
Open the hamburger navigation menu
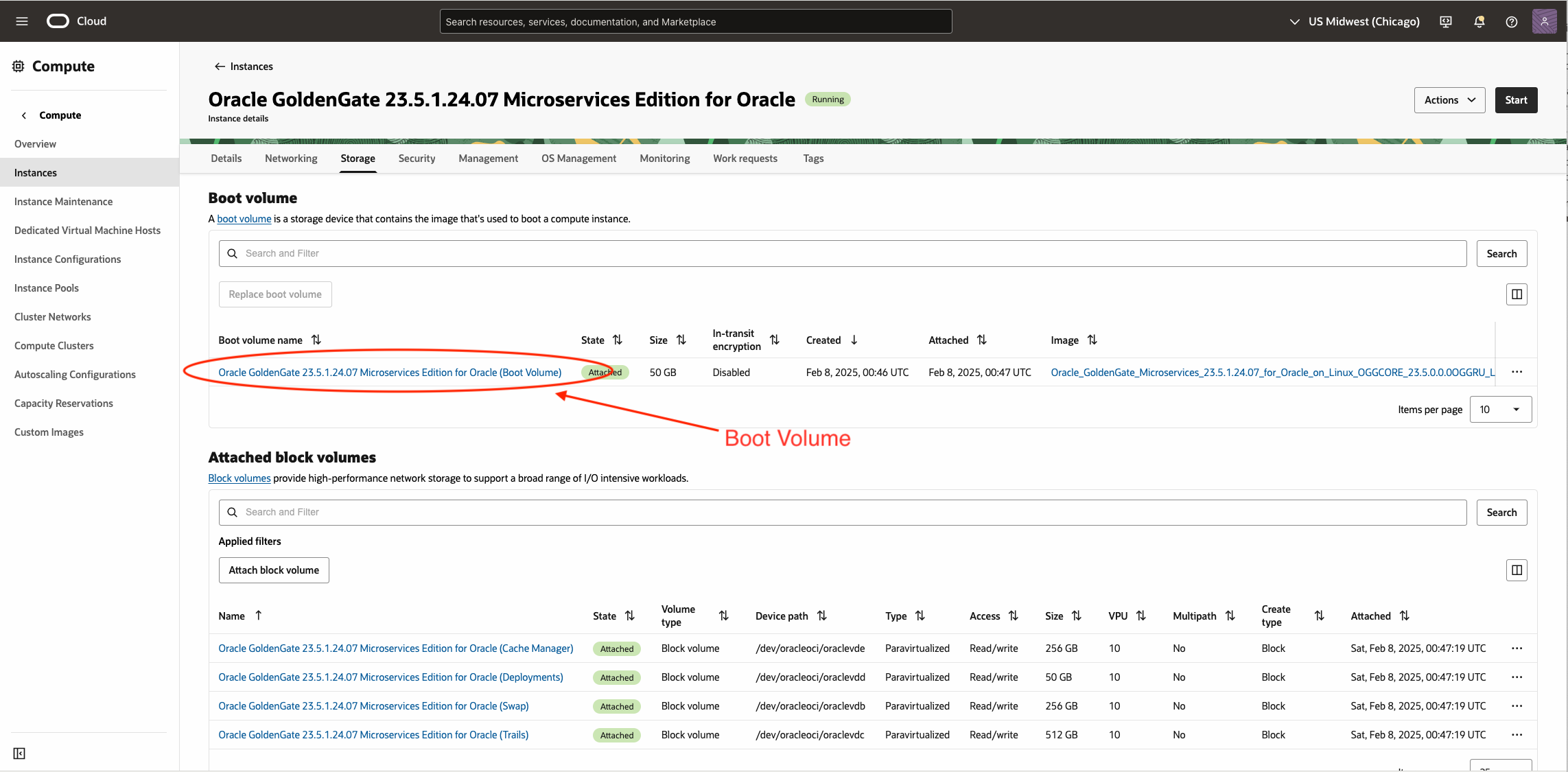point(22,21)
